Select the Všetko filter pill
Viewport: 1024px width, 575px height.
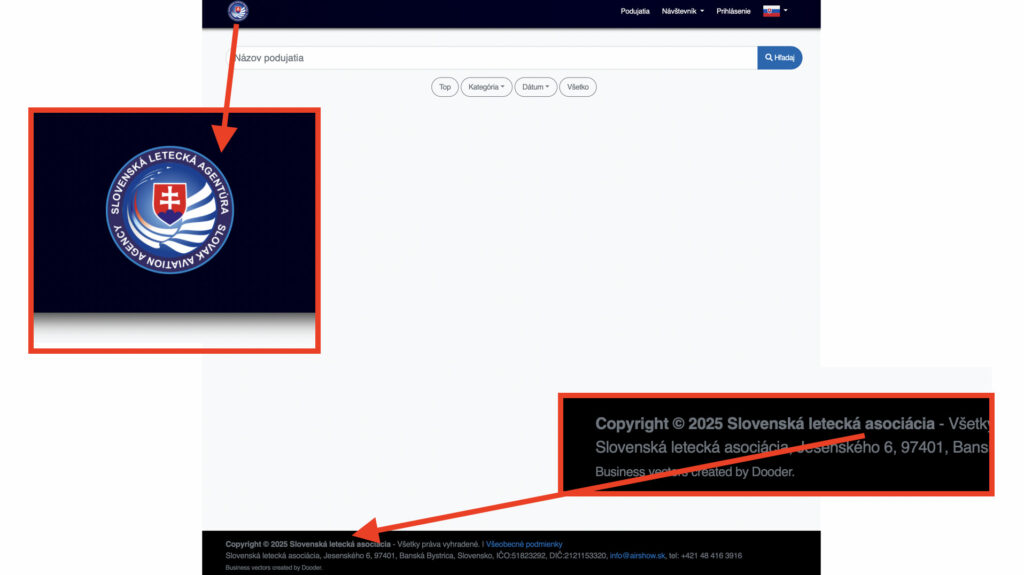(x=578, y=87)
